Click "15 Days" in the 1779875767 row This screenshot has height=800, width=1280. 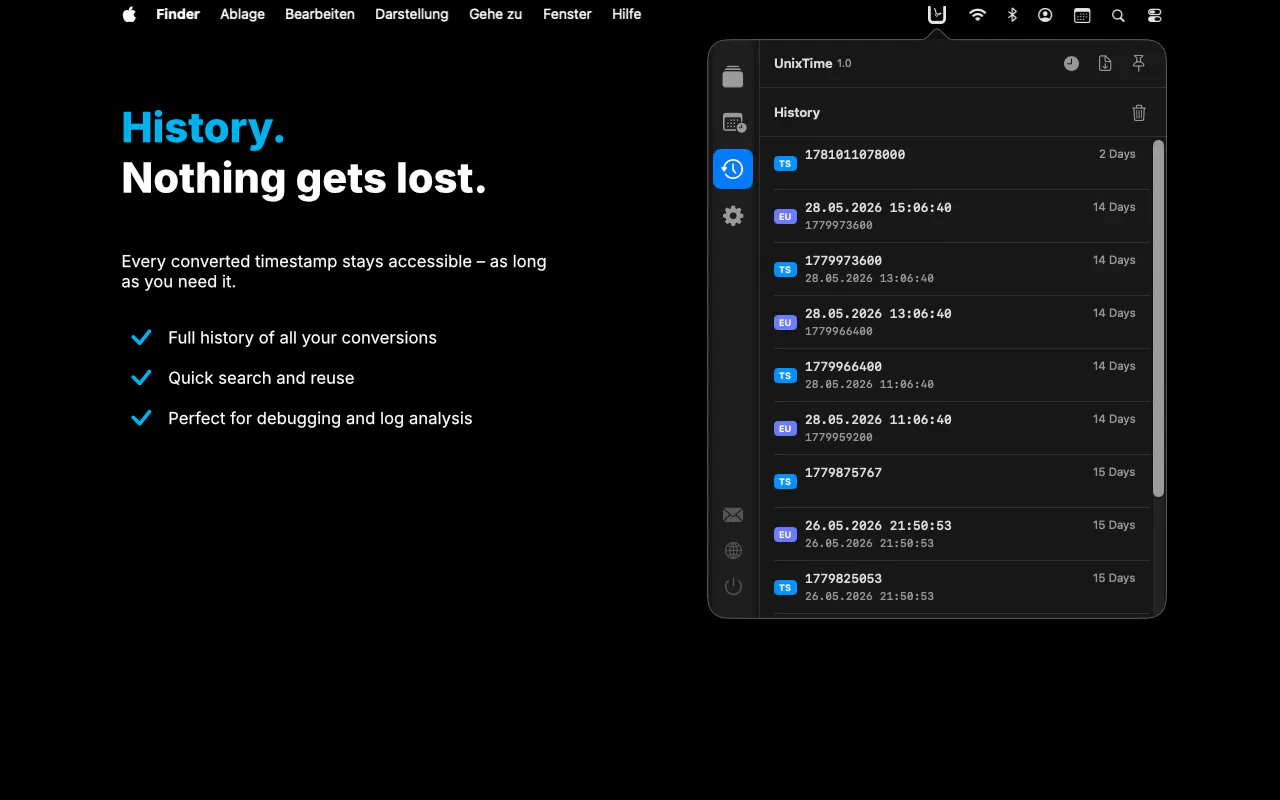click(x=1114, y=473)
